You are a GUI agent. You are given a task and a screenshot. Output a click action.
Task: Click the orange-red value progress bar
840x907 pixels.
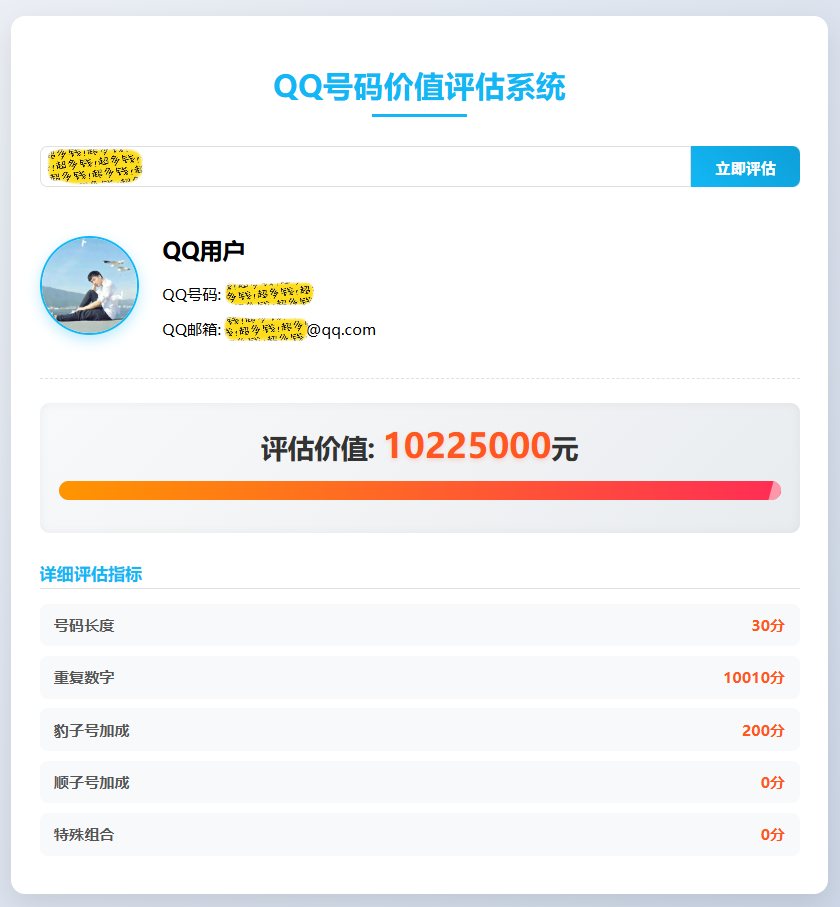[420, 491]
